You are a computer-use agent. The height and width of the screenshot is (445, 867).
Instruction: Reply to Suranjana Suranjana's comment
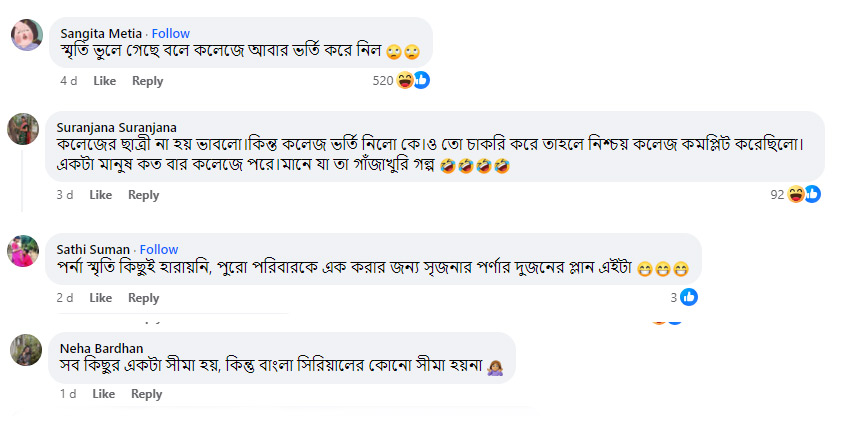coord(143,195)
